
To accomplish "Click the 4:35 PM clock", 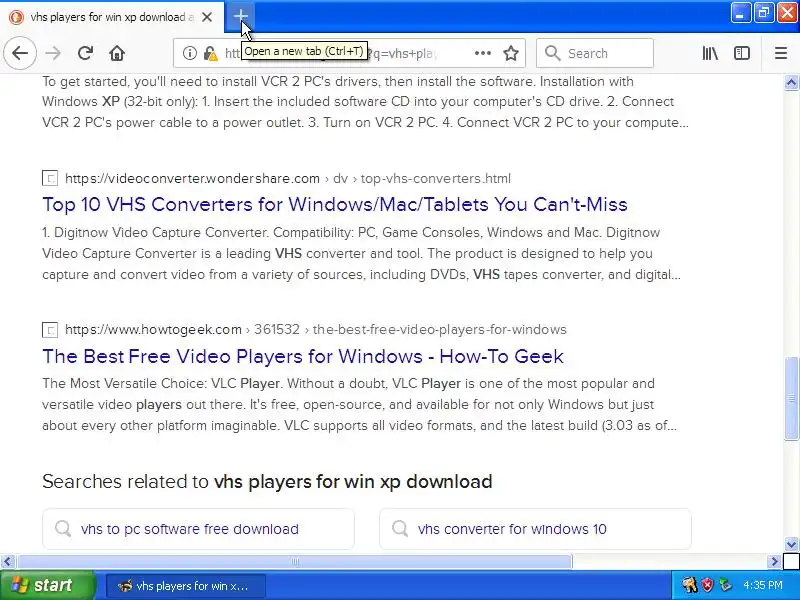I will (763, 585).
